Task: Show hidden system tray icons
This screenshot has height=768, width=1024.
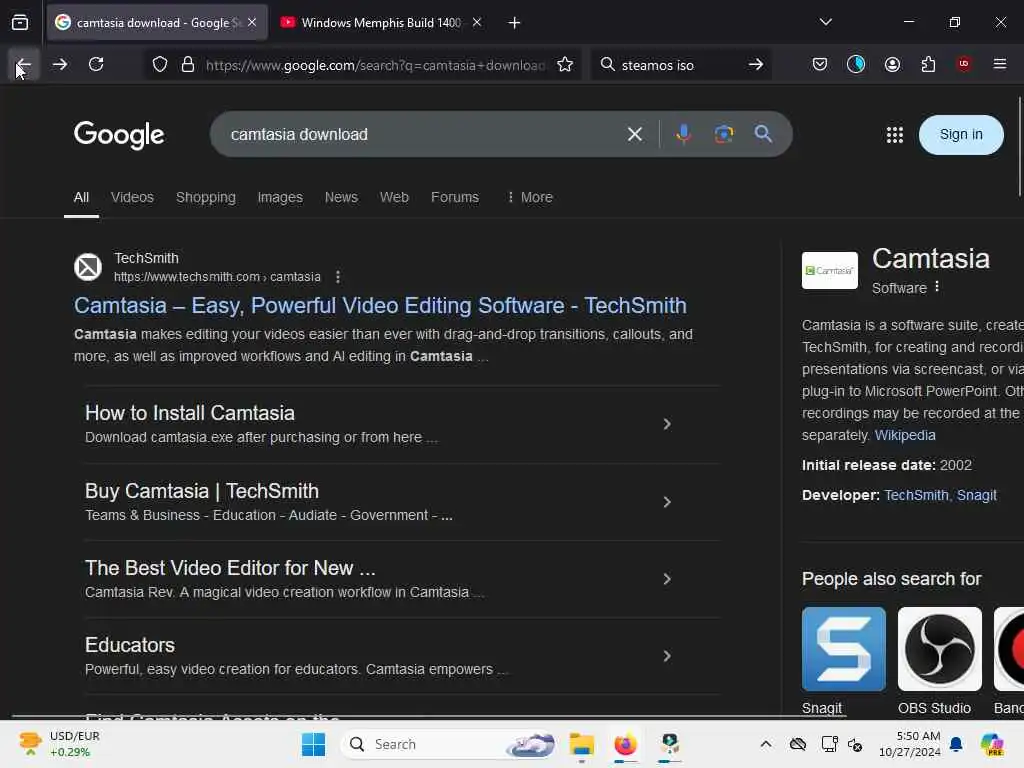Action: 765,744
